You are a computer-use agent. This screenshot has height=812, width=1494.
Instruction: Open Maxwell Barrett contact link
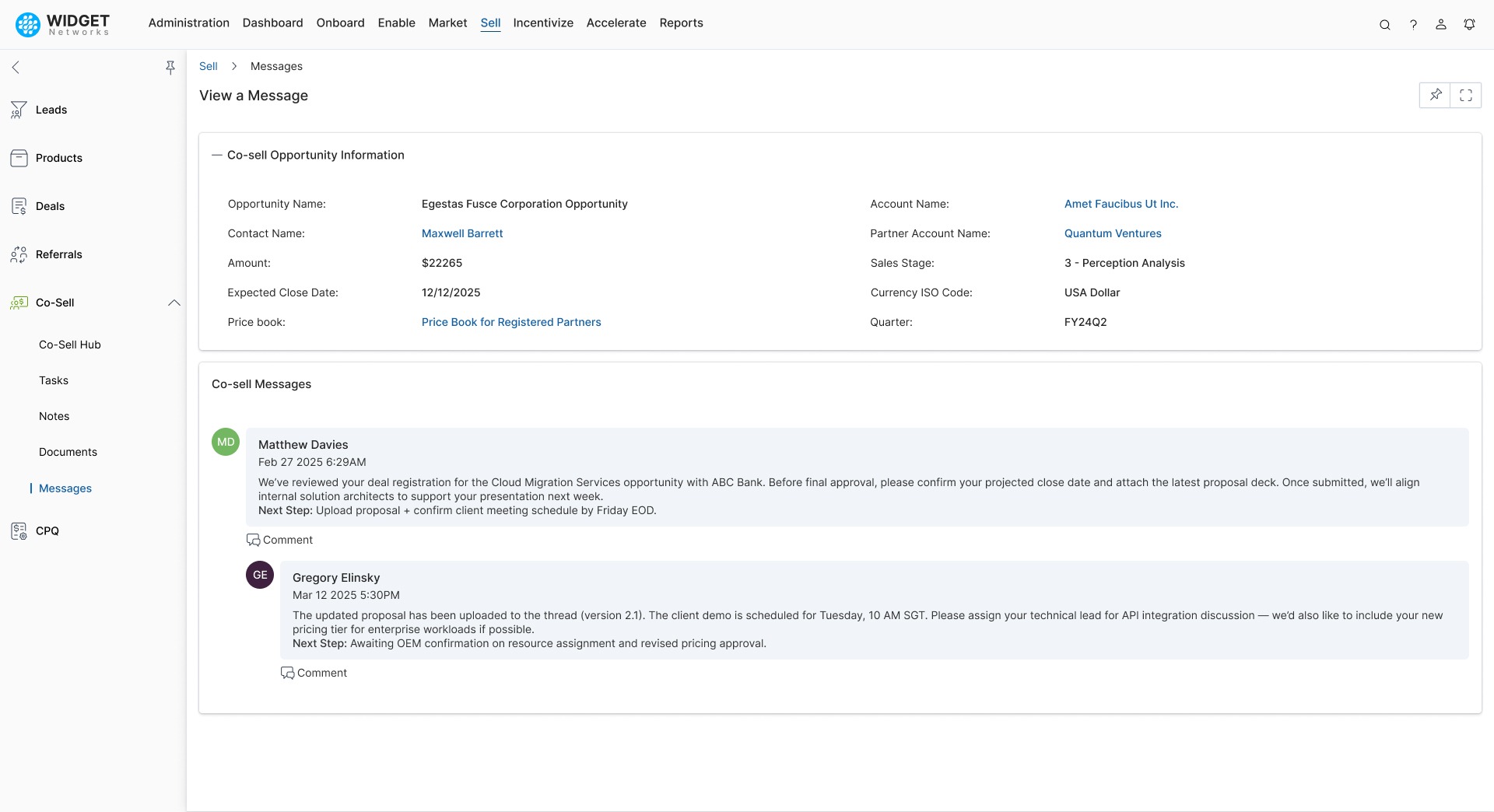click(x=461, y=233)
